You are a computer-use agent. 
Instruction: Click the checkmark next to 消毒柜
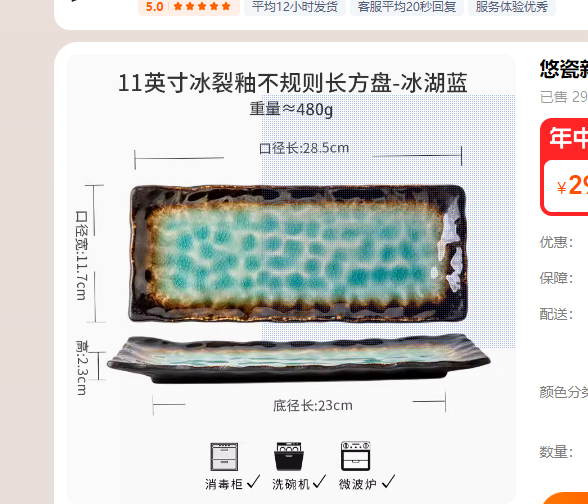tap(254, 482)
